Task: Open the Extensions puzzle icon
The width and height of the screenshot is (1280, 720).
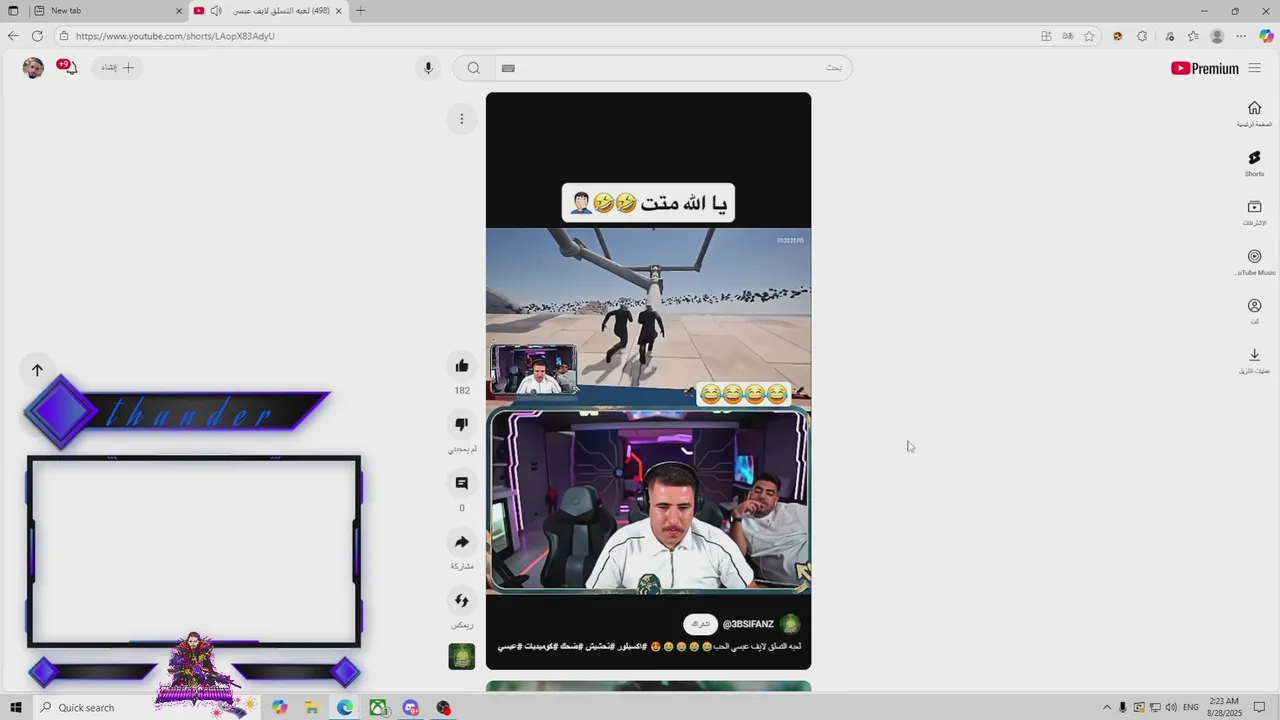Action: [1142, 36]
